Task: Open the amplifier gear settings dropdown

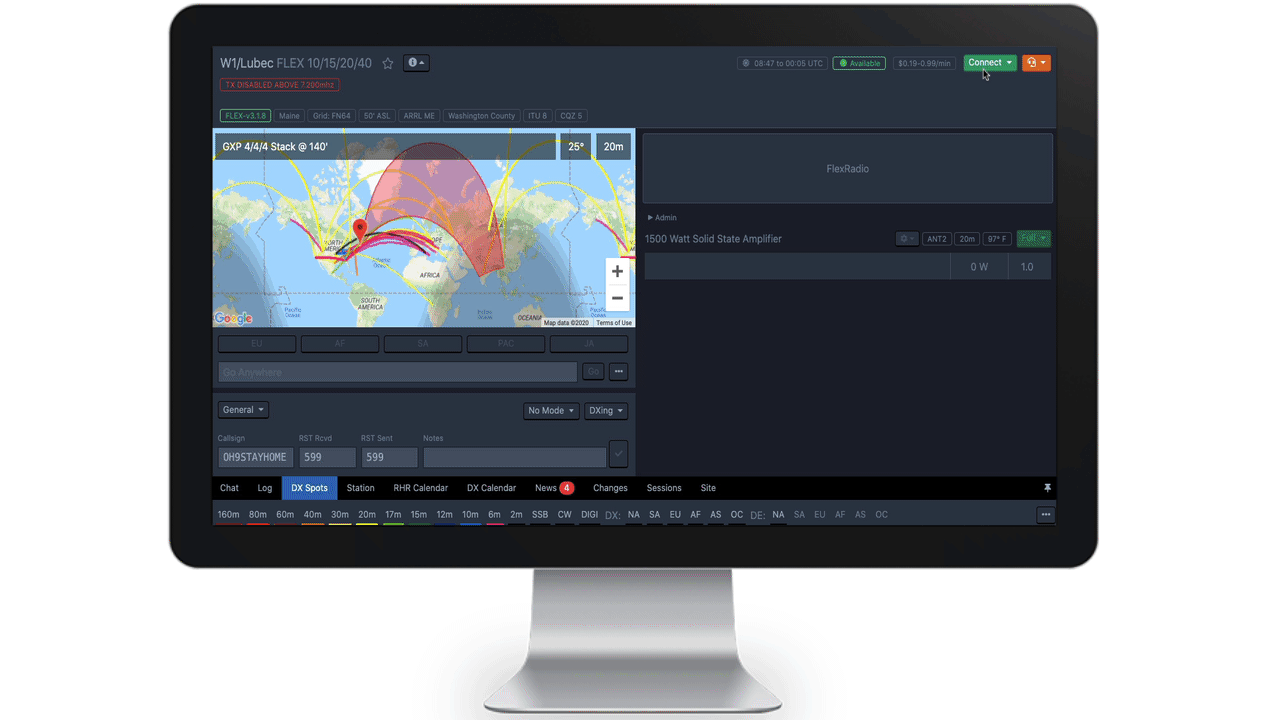Action: pyautogui.click(x=906, y=239)
